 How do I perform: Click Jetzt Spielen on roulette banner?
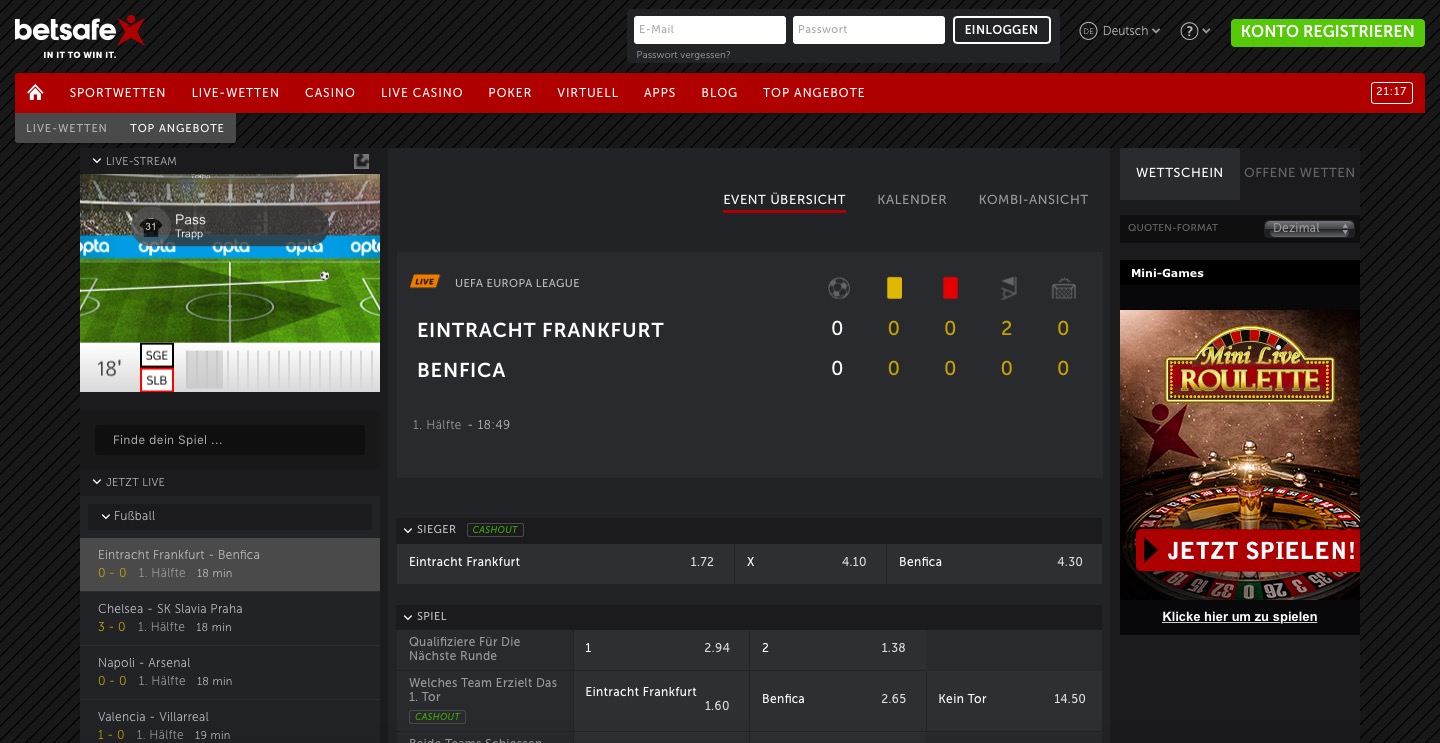point(1248,551)
